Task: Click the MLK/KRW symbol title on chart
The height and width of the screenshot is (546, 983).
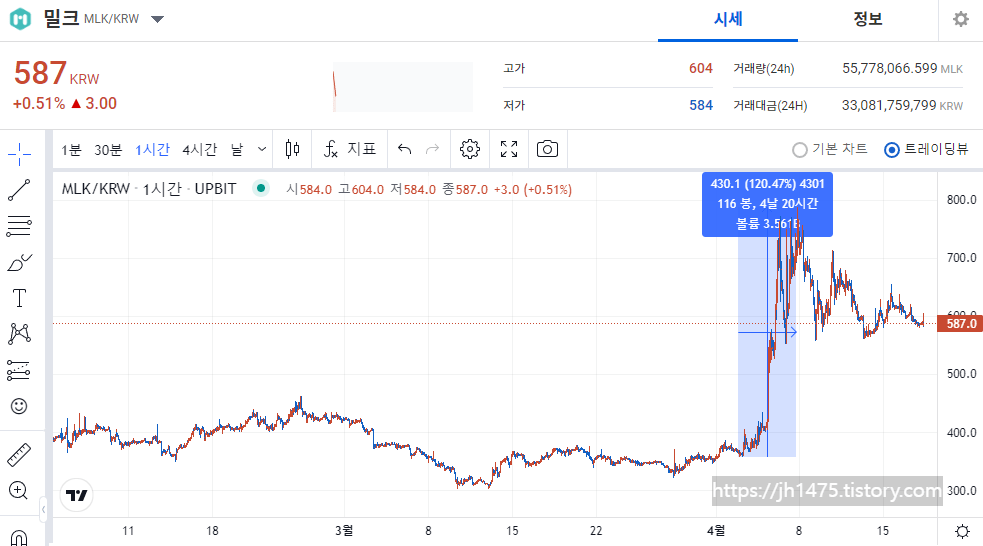Action: point(149,189)
